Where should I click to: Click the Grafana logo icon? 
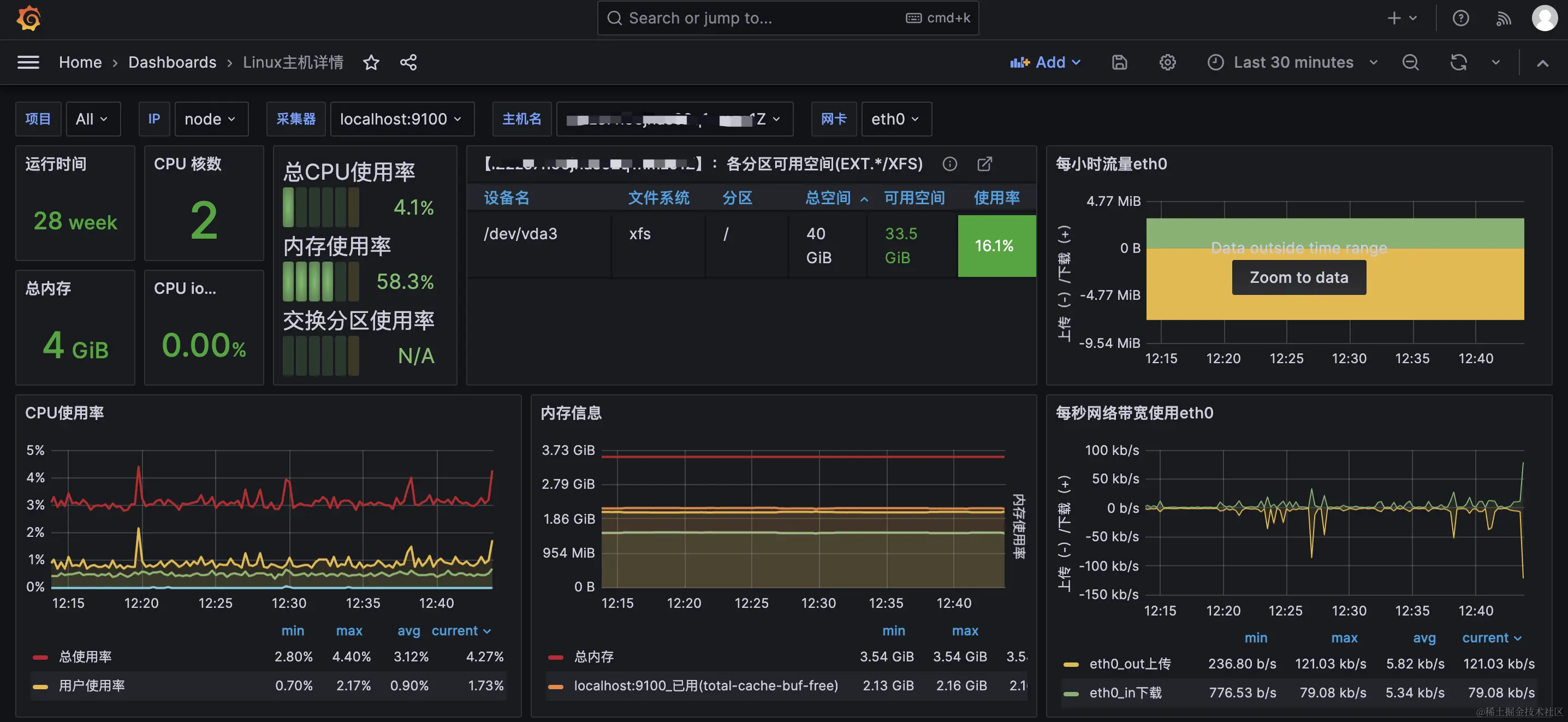[x=28, y=18]
